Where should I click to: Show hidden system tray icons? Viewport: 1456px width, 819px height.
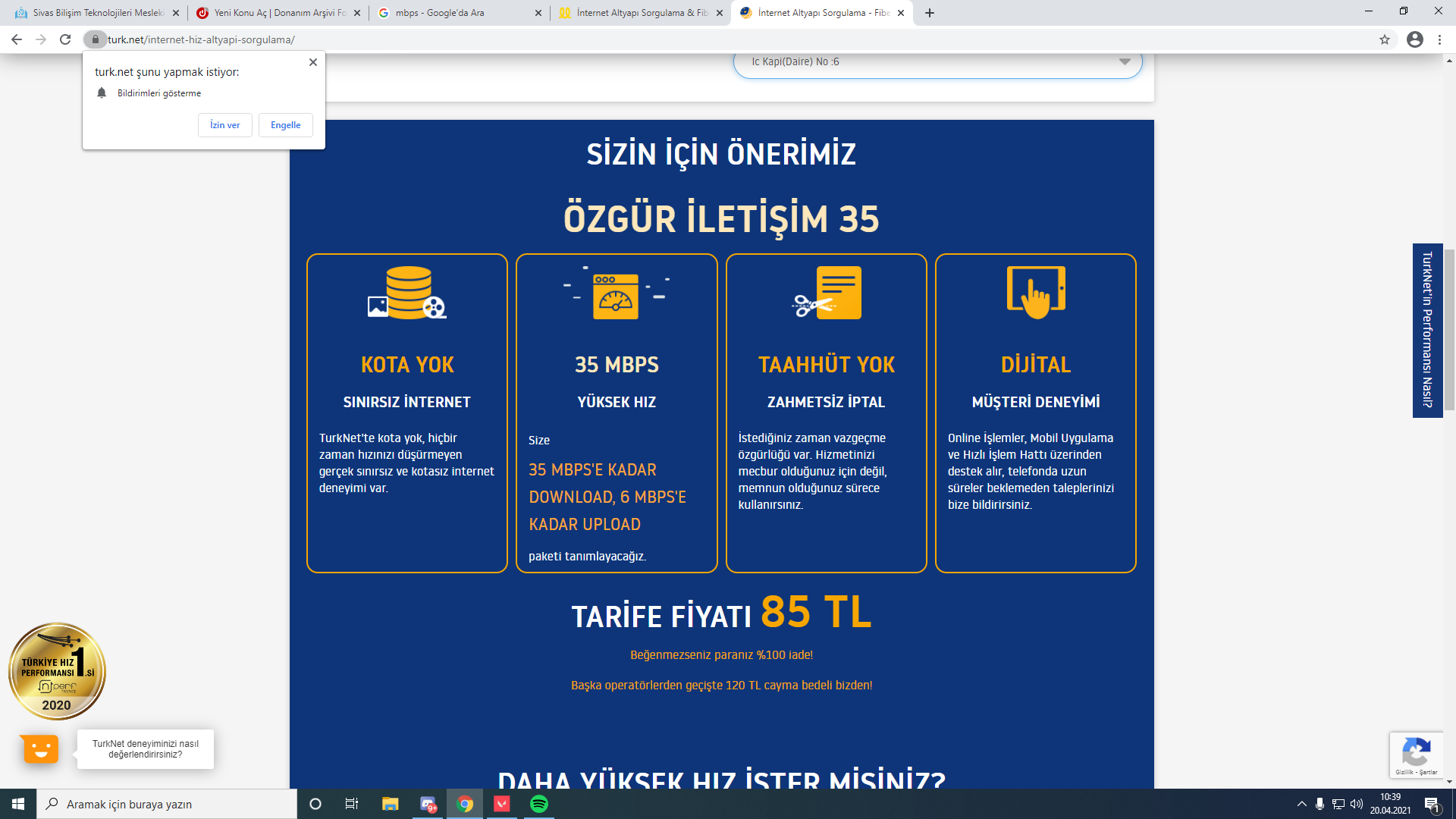pyautogui.click(x=1302, y=804)
